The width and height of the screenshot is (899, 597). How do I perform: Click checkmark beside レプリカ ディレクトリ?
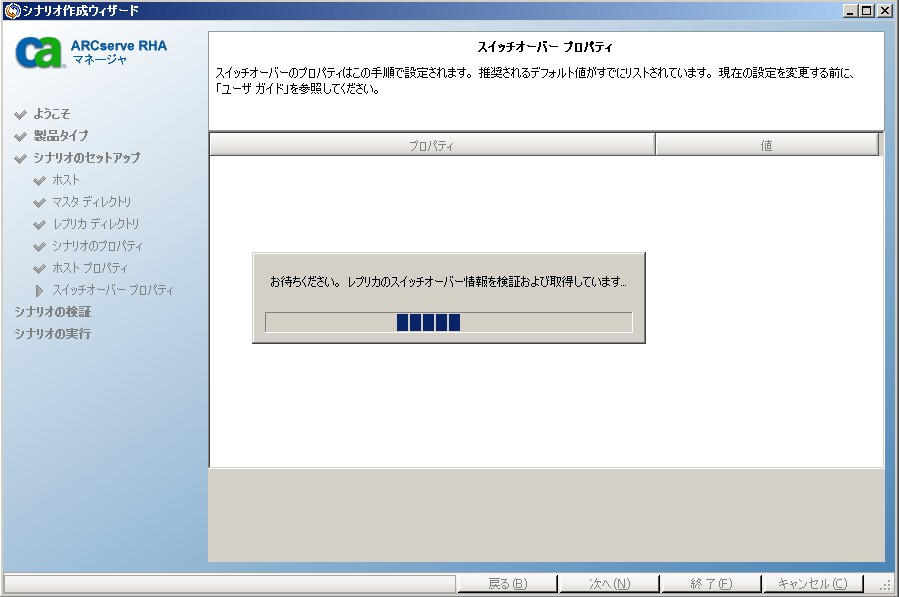point(40,224)
